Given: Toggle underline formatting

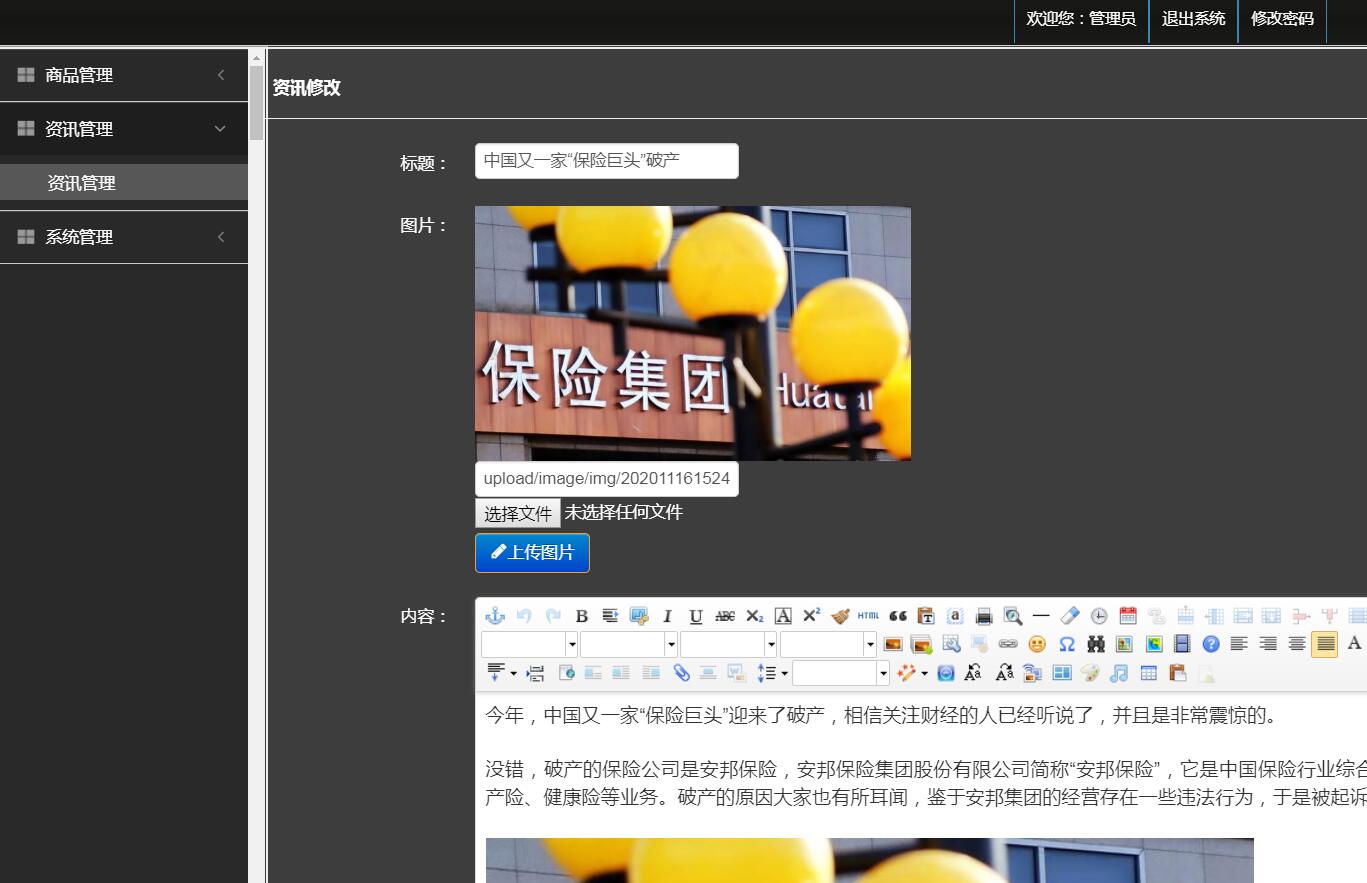Looking at the screenshot, I should pyautogui.click(x=696, y=616).
